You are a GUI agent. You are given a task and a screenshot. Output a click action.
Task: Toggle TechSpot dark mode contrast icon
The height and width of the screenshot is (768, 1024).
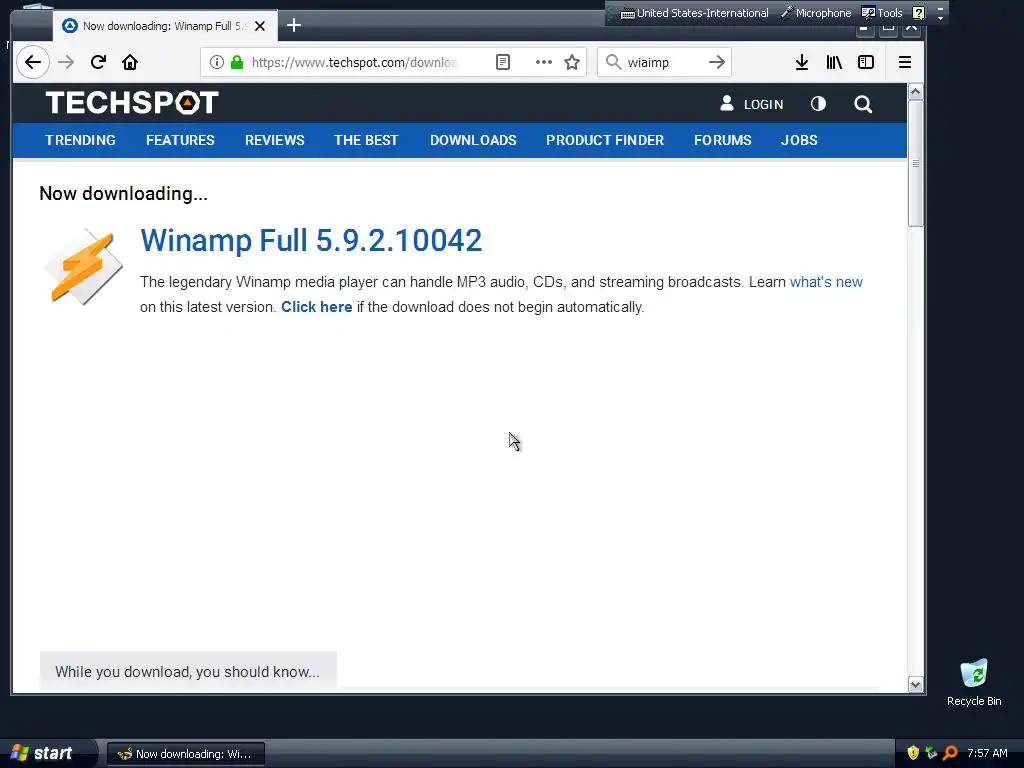point(818,104)
